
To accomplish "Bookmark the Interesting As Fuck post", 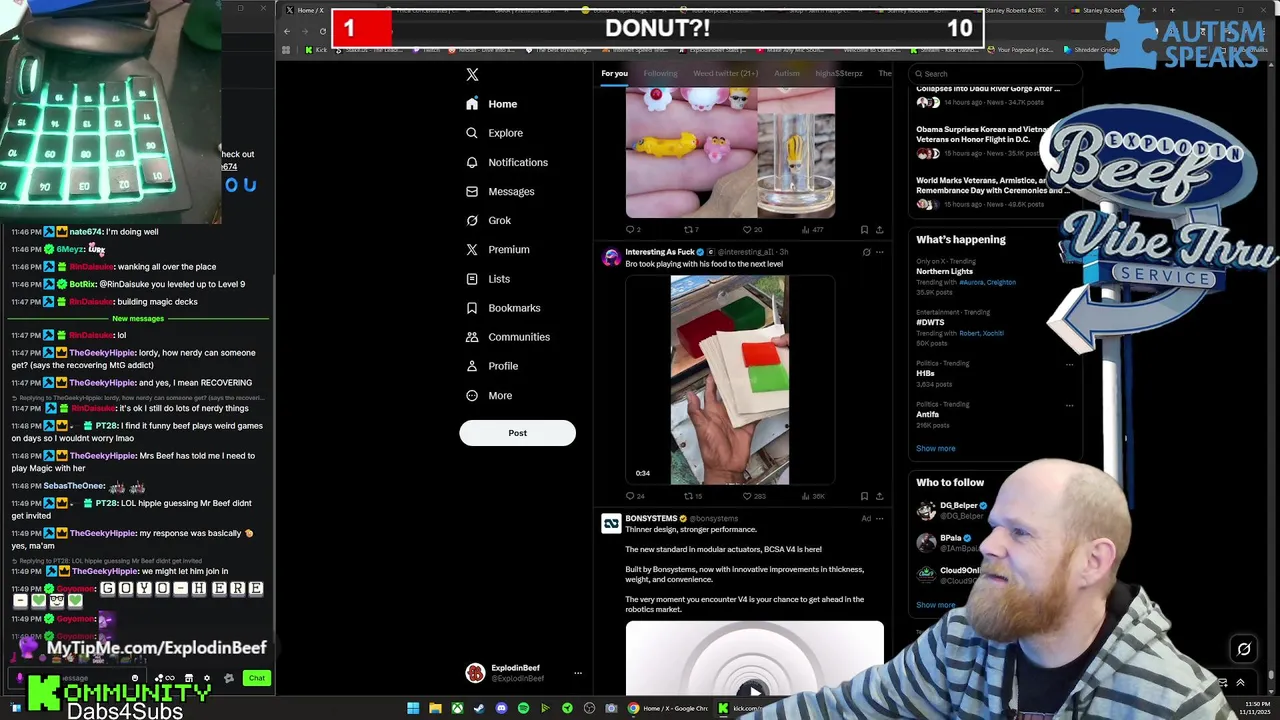I will coord(864,496).
